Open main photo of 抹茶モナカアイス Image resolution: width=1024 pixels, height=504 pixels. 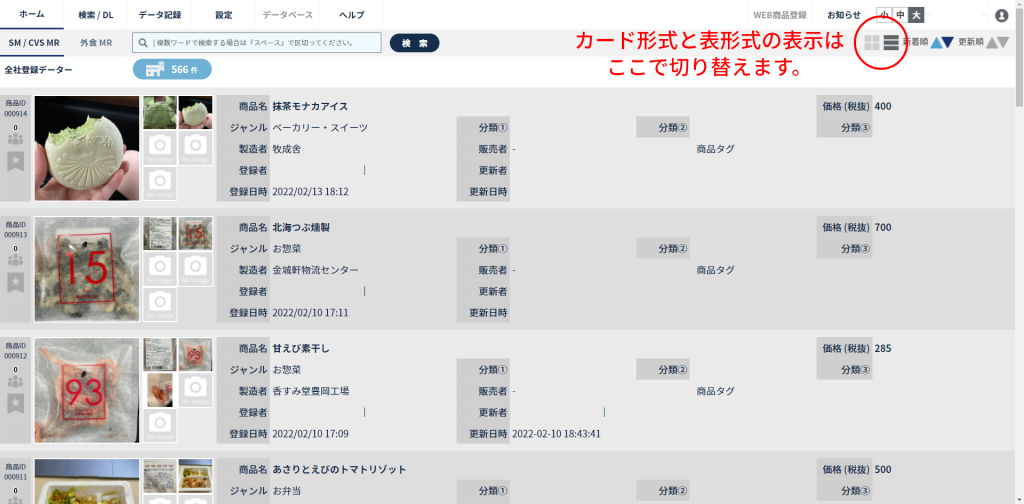(87, 149)
